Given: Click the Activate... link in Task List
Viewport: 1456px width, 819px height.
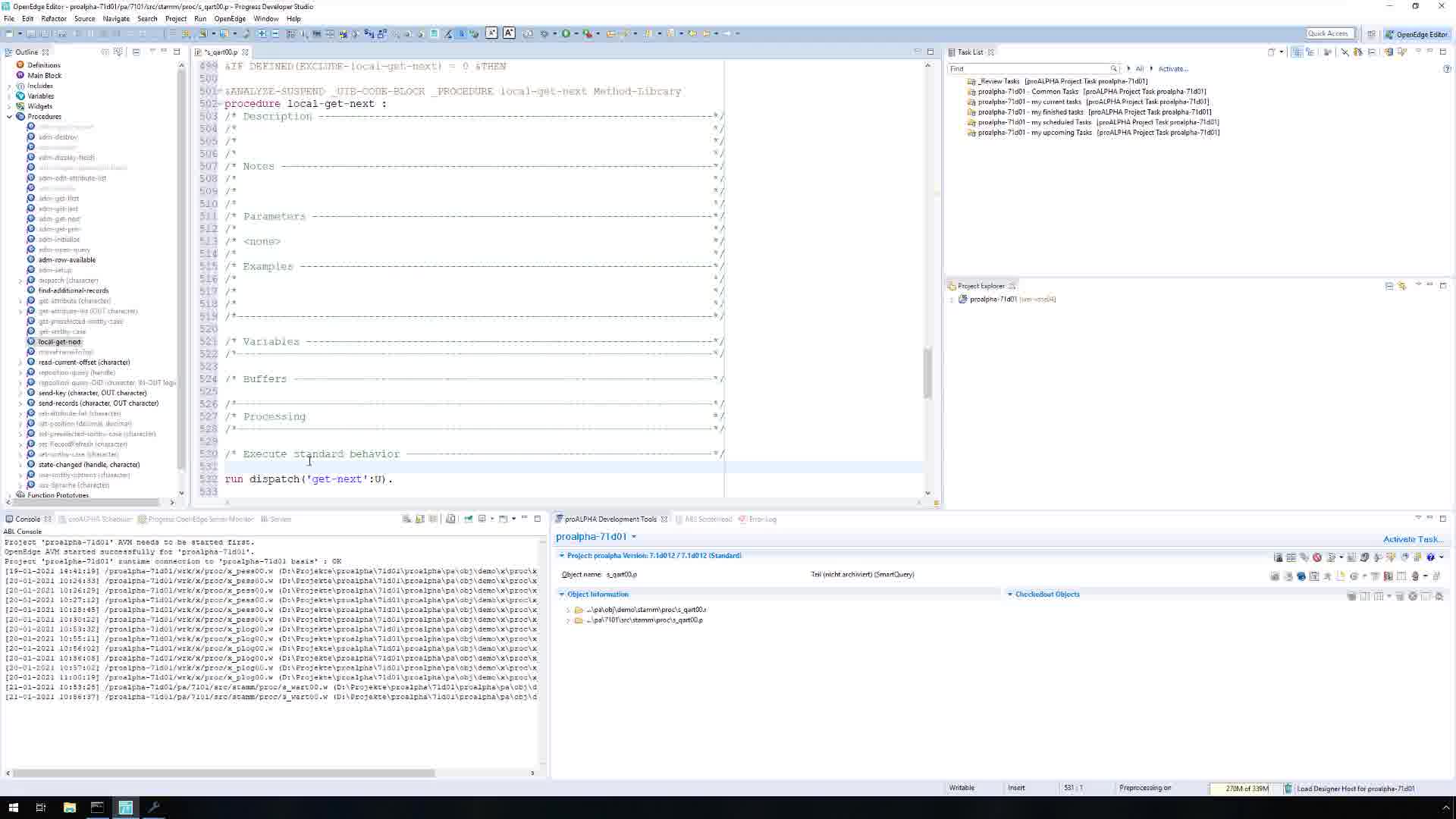Looking at the screenshot, I should [1173, 69].
